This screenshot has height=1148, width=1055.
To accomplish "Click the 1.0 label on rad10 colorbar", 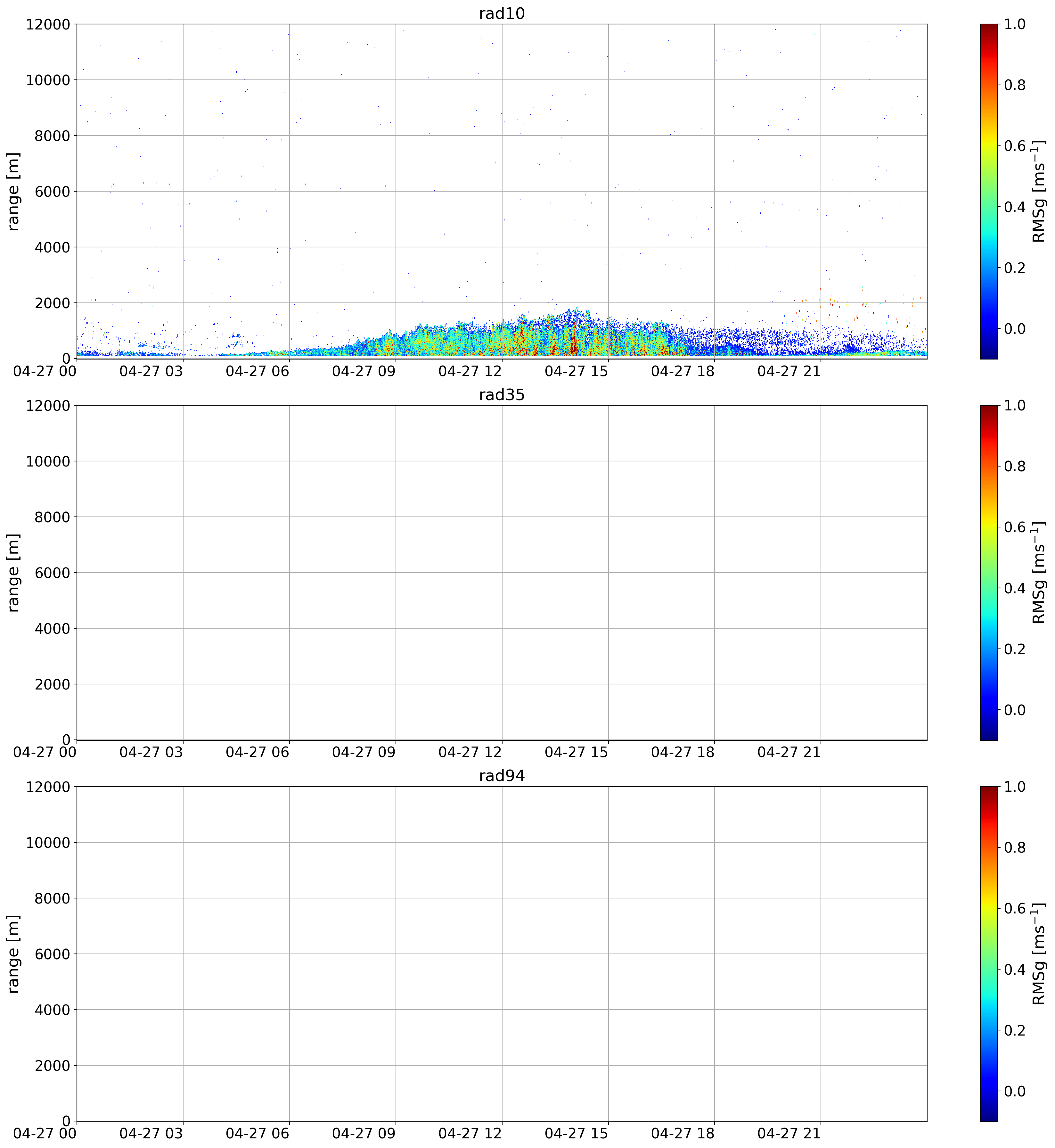I will [x=1014, y=25].
